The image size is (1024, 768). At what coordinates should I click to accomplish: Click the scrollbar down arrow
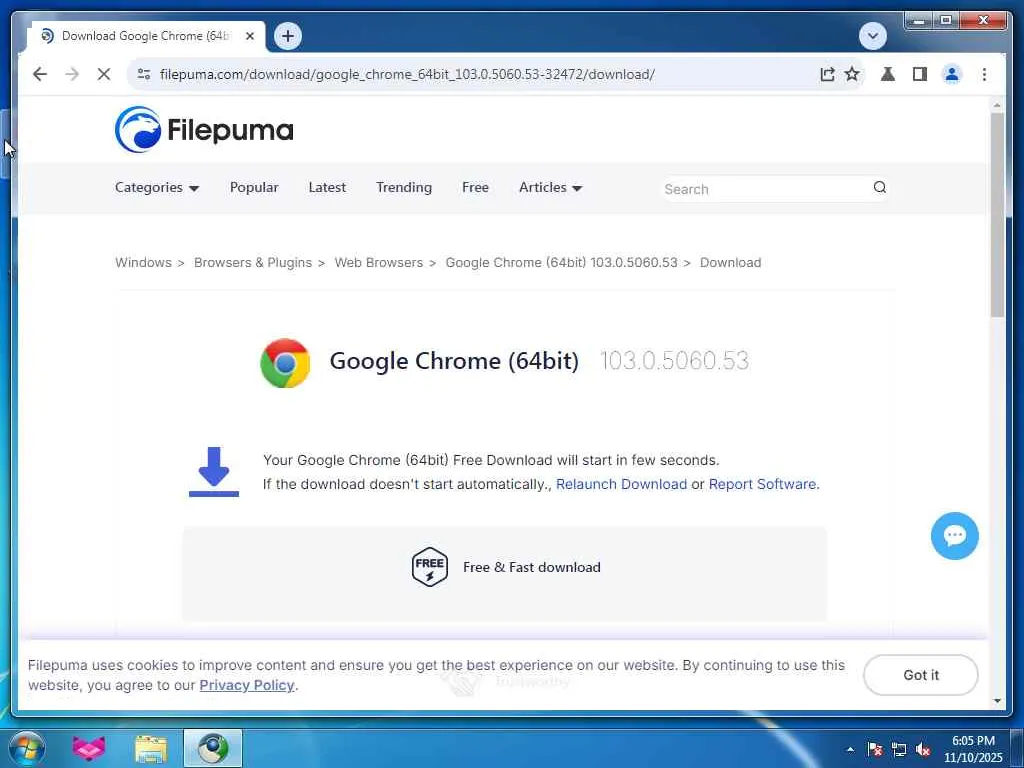(997, 701)
